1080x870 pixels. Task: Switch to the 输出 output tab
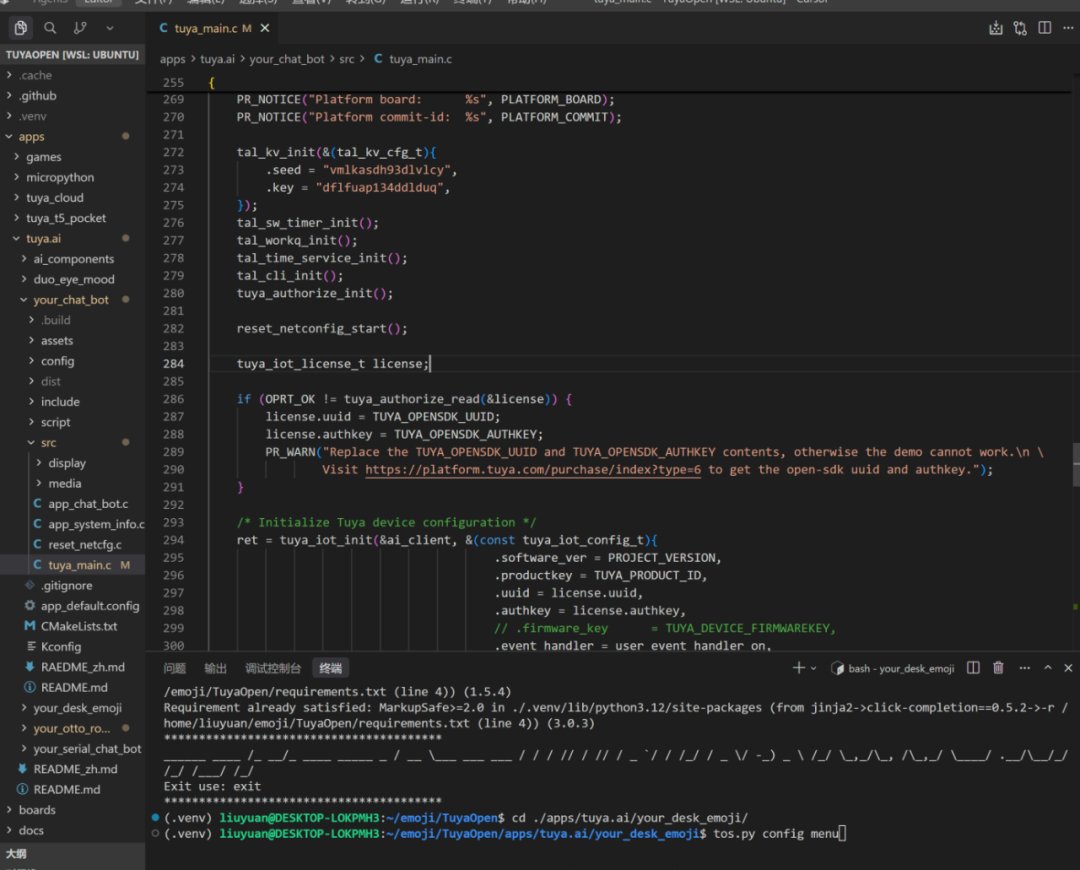point(215,668)
